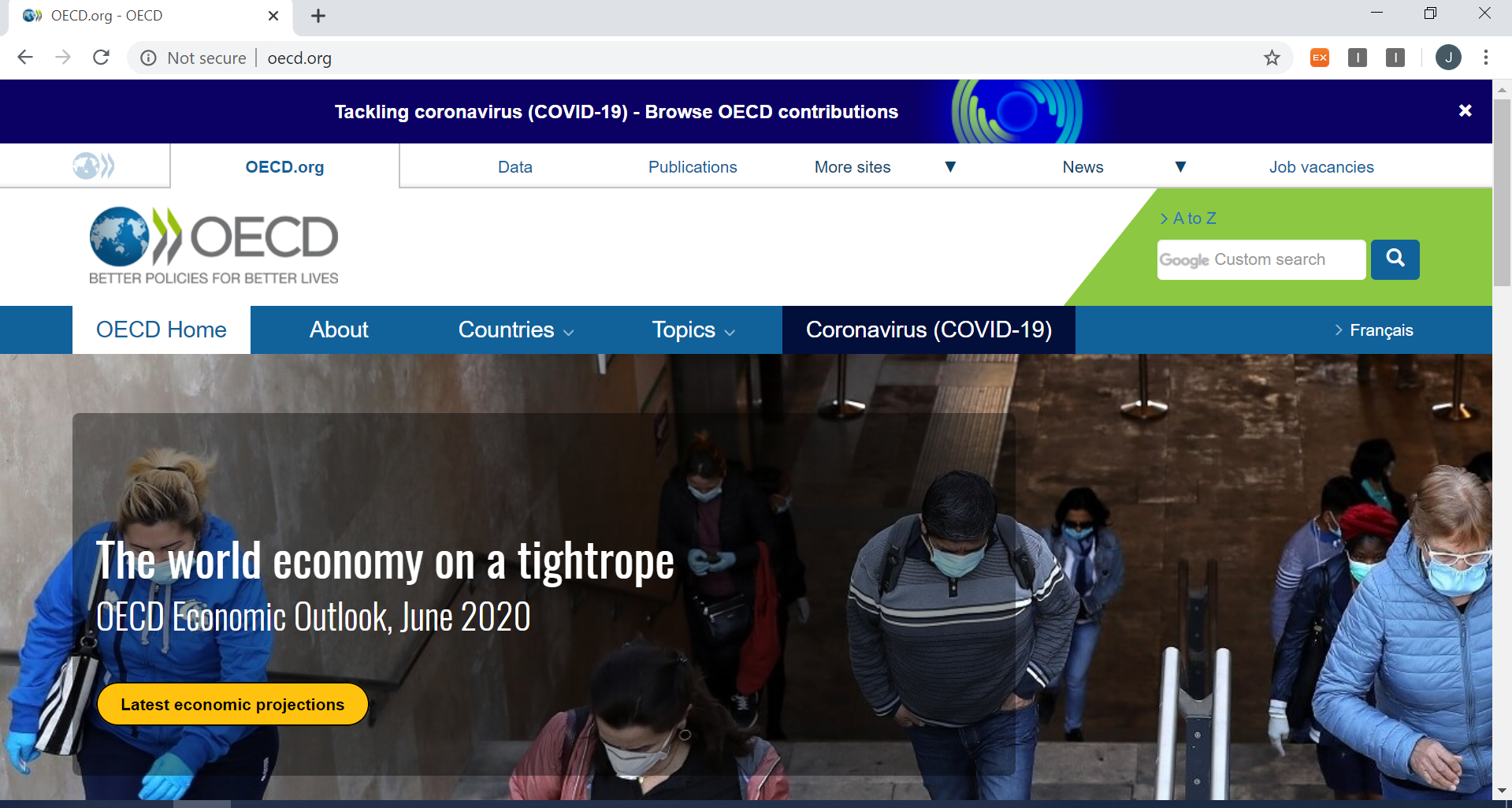Click OECD Economic Outlook, June 2020 subtitle

point(314,616)
